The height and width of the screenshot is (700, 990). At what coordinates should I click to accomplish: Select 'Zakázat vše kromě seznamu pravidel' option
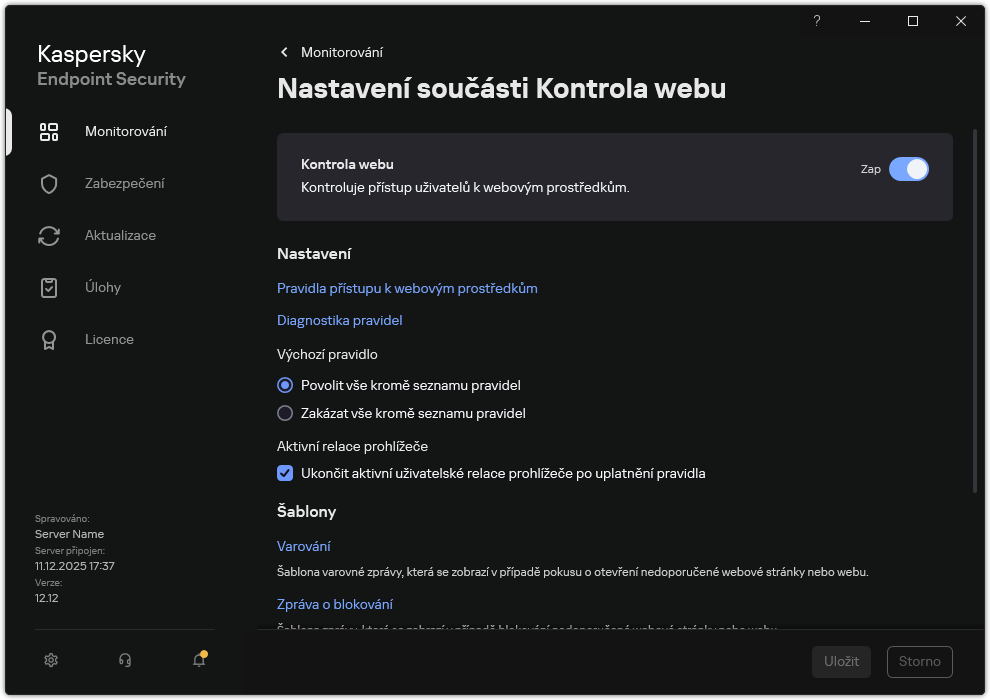pos(285,413)
